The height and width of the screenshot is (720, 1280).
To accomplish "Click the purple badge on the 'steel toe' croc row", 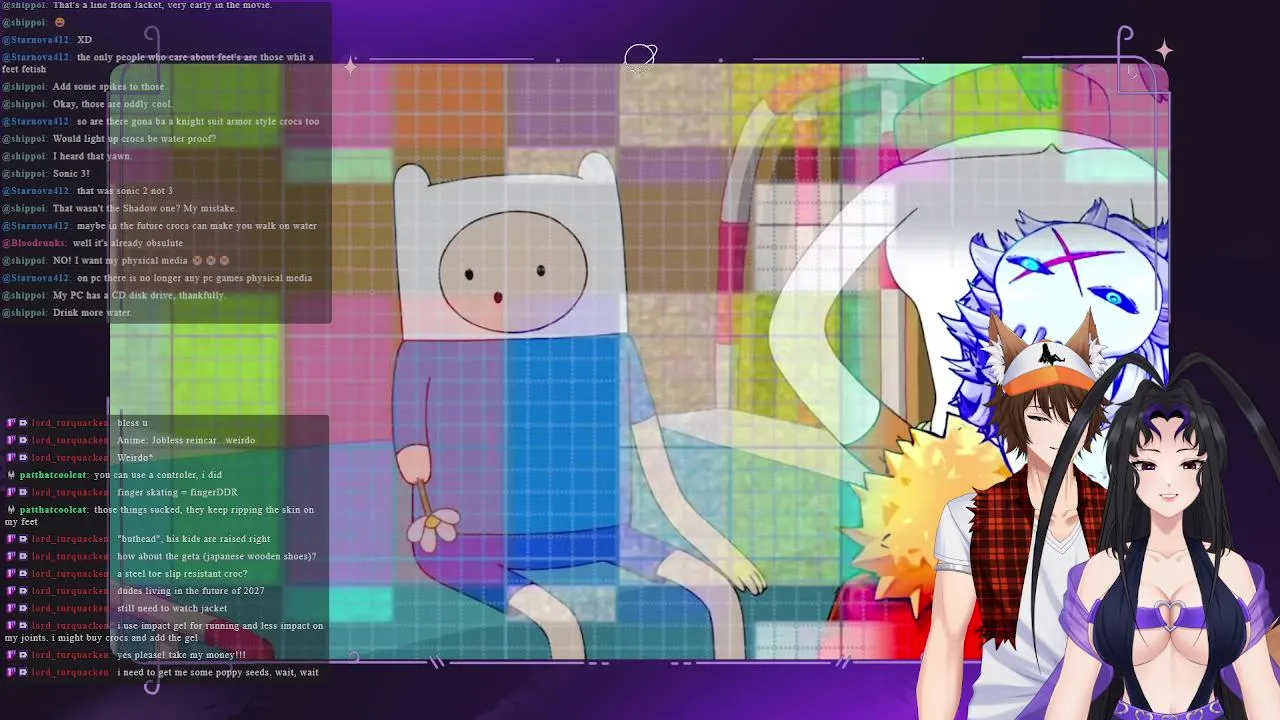I will coord(11,574).
